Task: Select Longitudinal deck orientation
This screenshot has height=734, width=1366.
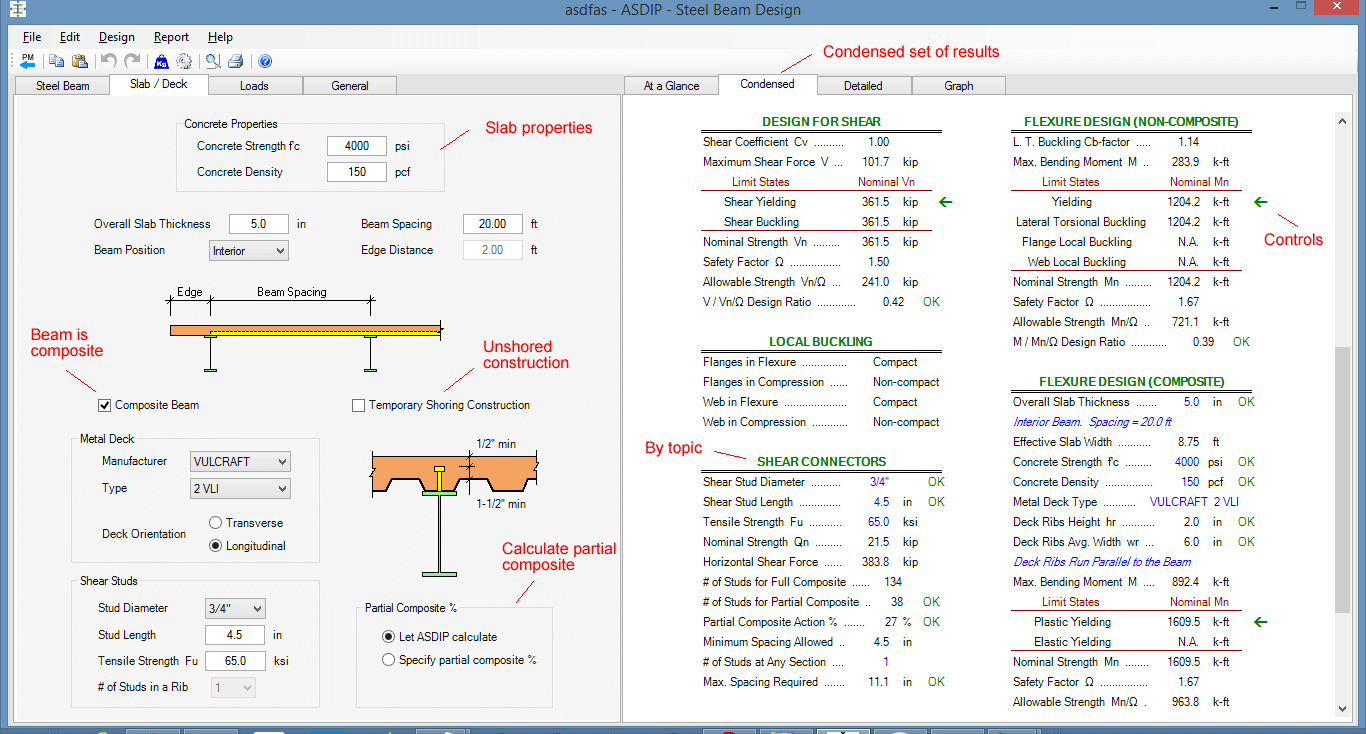Action: click(215, 546)
